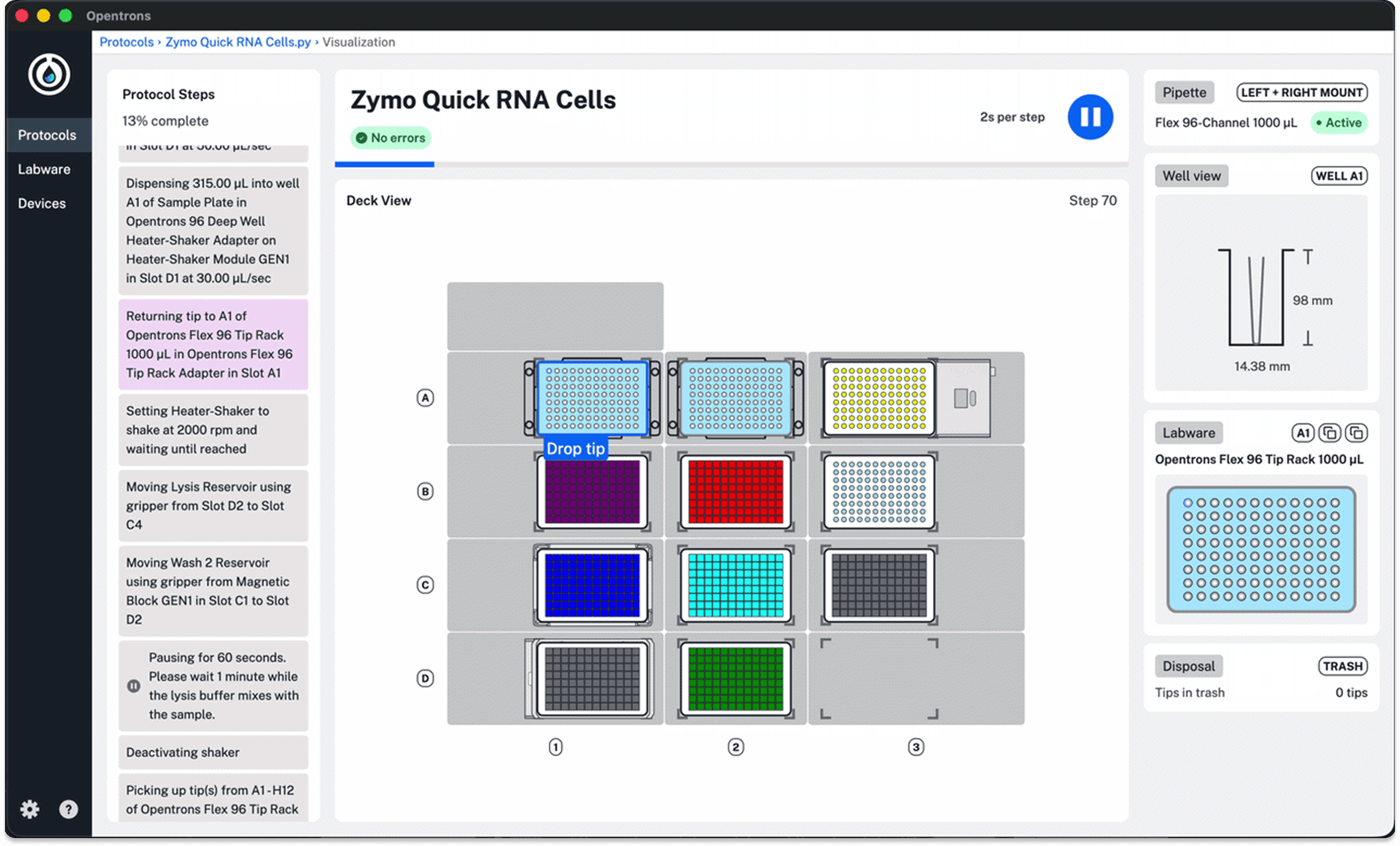Click the row D deck label
Image resolution: width=1400 pixels, height=846 pixels.
(425, 678)
